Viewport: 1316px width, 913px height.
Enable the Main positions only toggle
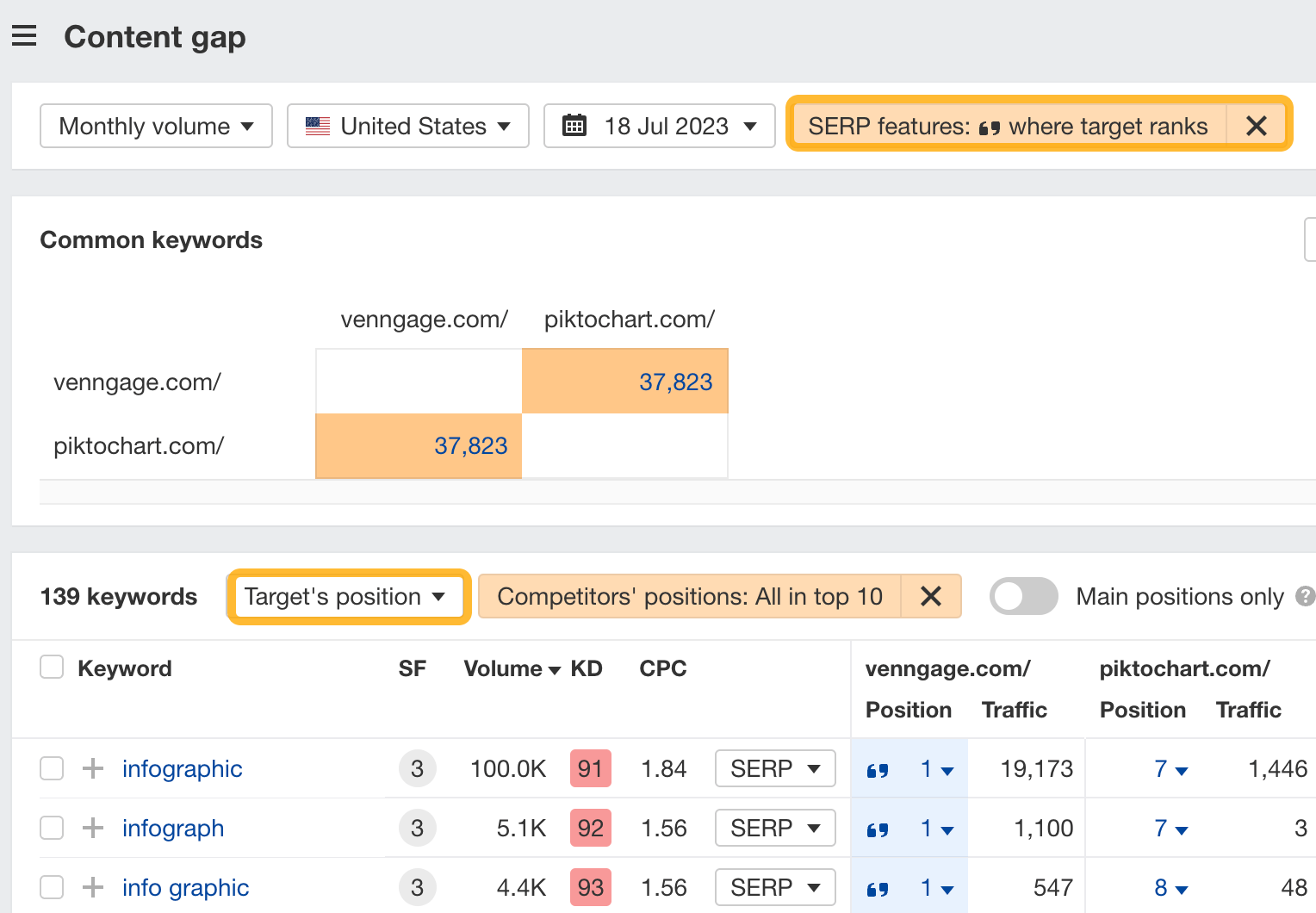1023,596
